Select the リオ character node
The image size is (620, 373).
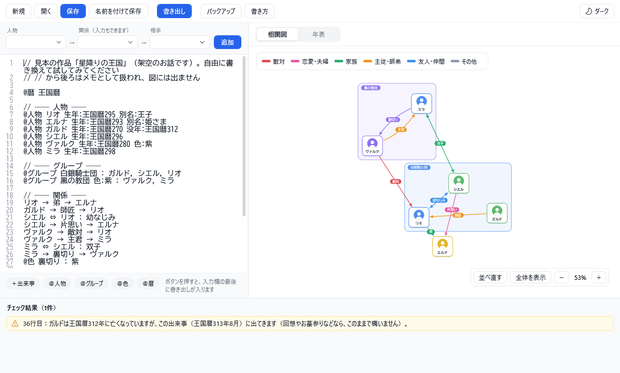coord(419,217)
